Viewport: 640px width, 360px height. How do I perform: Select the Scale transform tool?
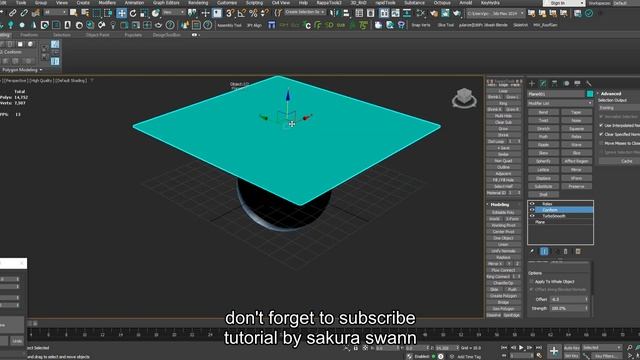(x=144, y=13)
